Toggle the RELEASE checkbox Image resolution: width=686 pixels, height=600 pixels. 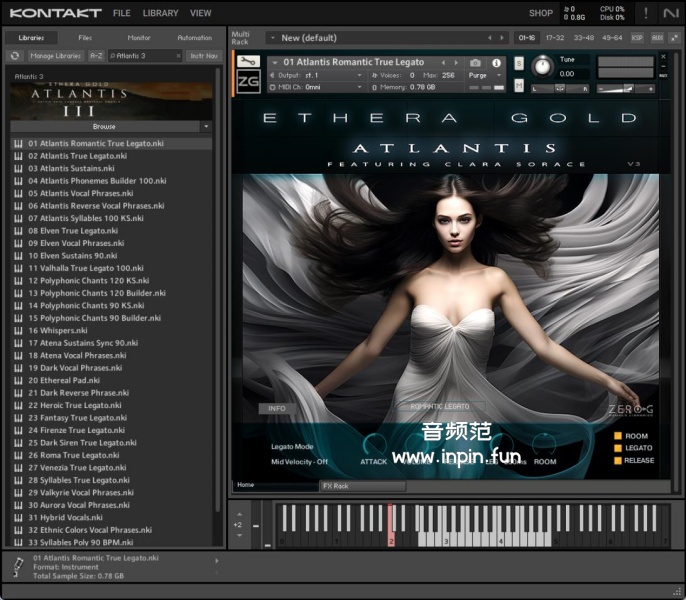coord(618,460)
